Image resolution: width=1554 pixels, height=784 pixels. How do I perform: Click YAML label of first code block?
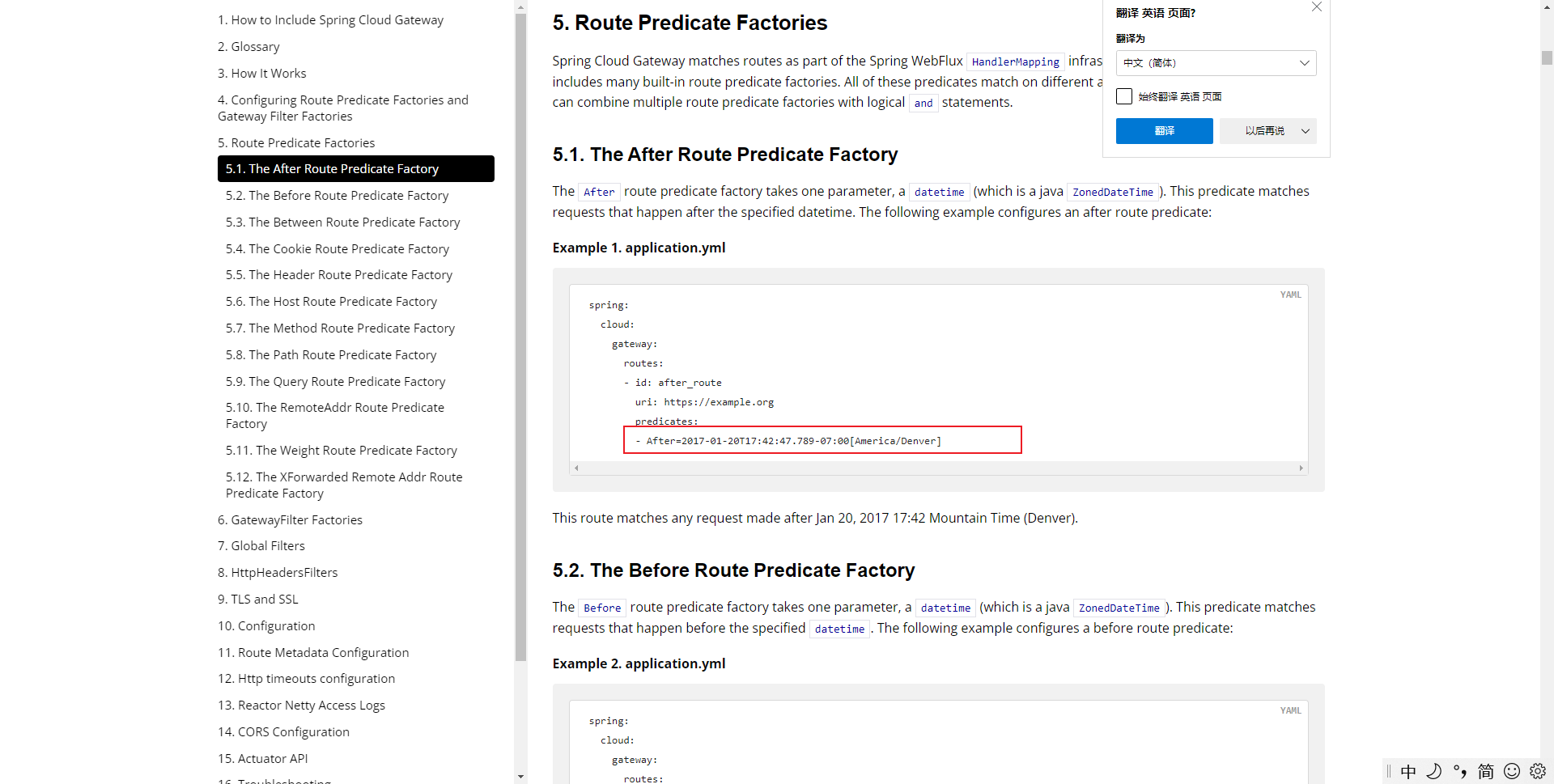pos(1291,295)
